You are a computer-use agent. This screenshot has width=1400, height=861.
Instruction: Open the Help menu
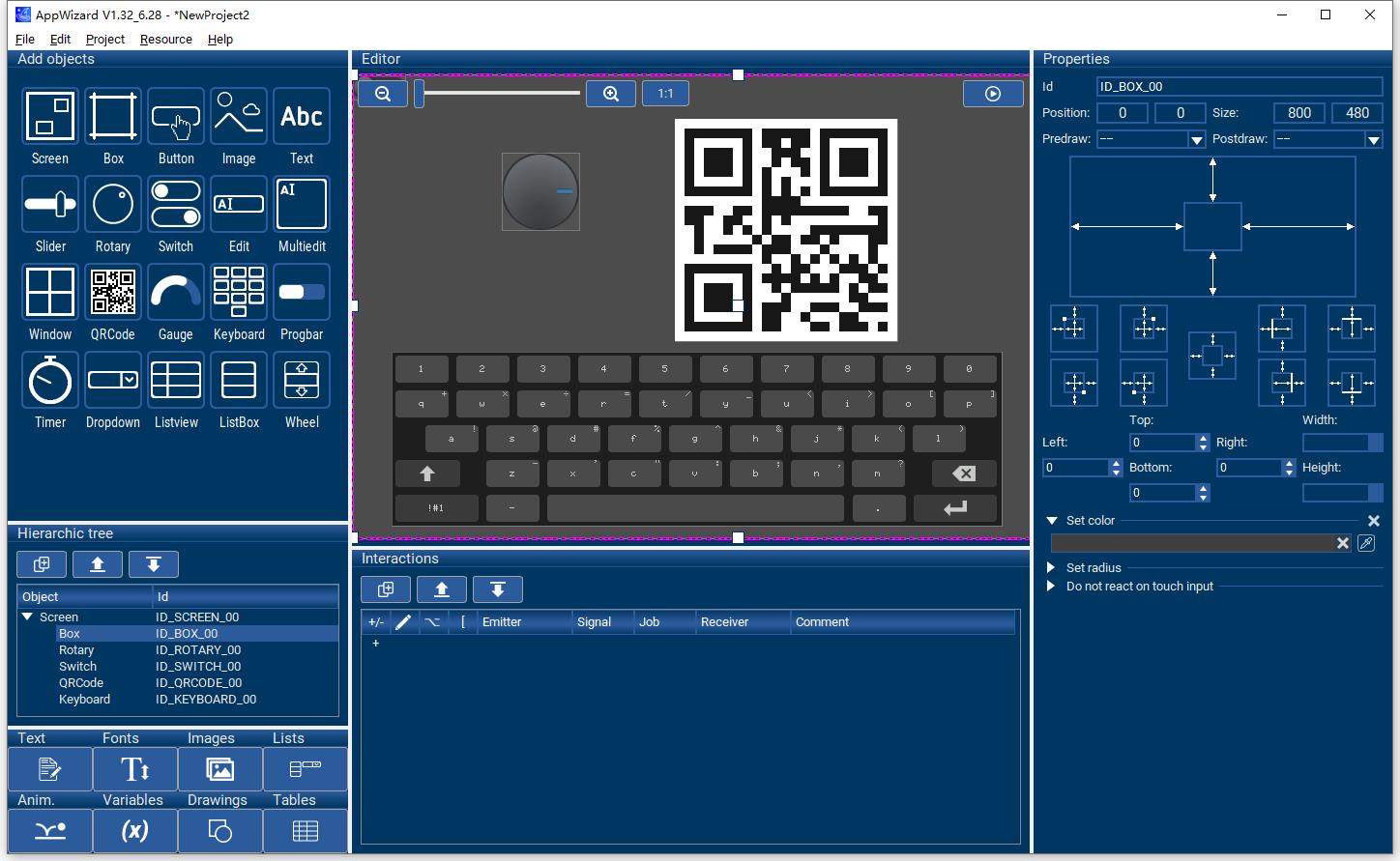coord(220,40)
